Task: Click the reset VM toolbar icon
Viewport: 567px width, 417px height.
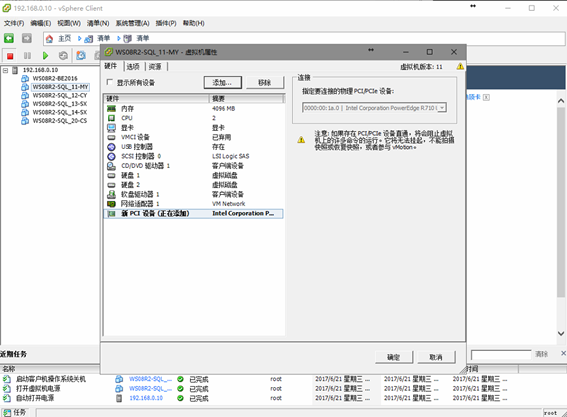Action: click(x=63, y=56)
